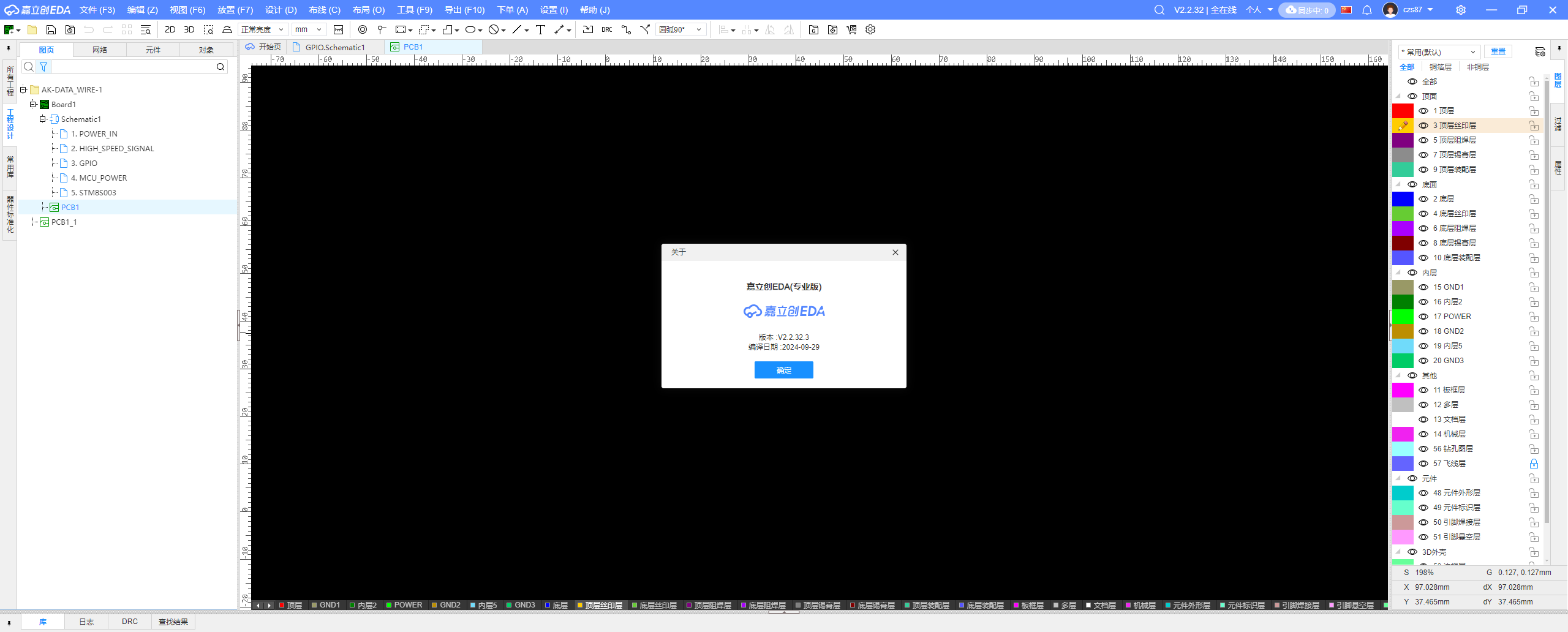
Task: Hide layer 1 顶层 using eye icon
Action: point(1423,111)
